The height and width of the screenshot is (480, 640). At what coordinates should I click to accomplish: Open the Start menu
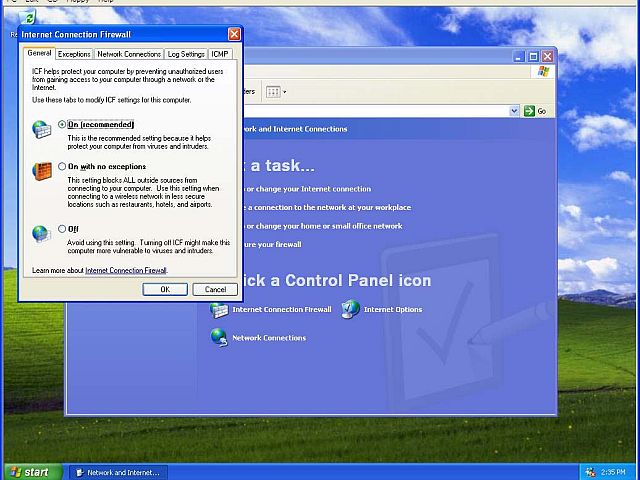click(33, 472)
